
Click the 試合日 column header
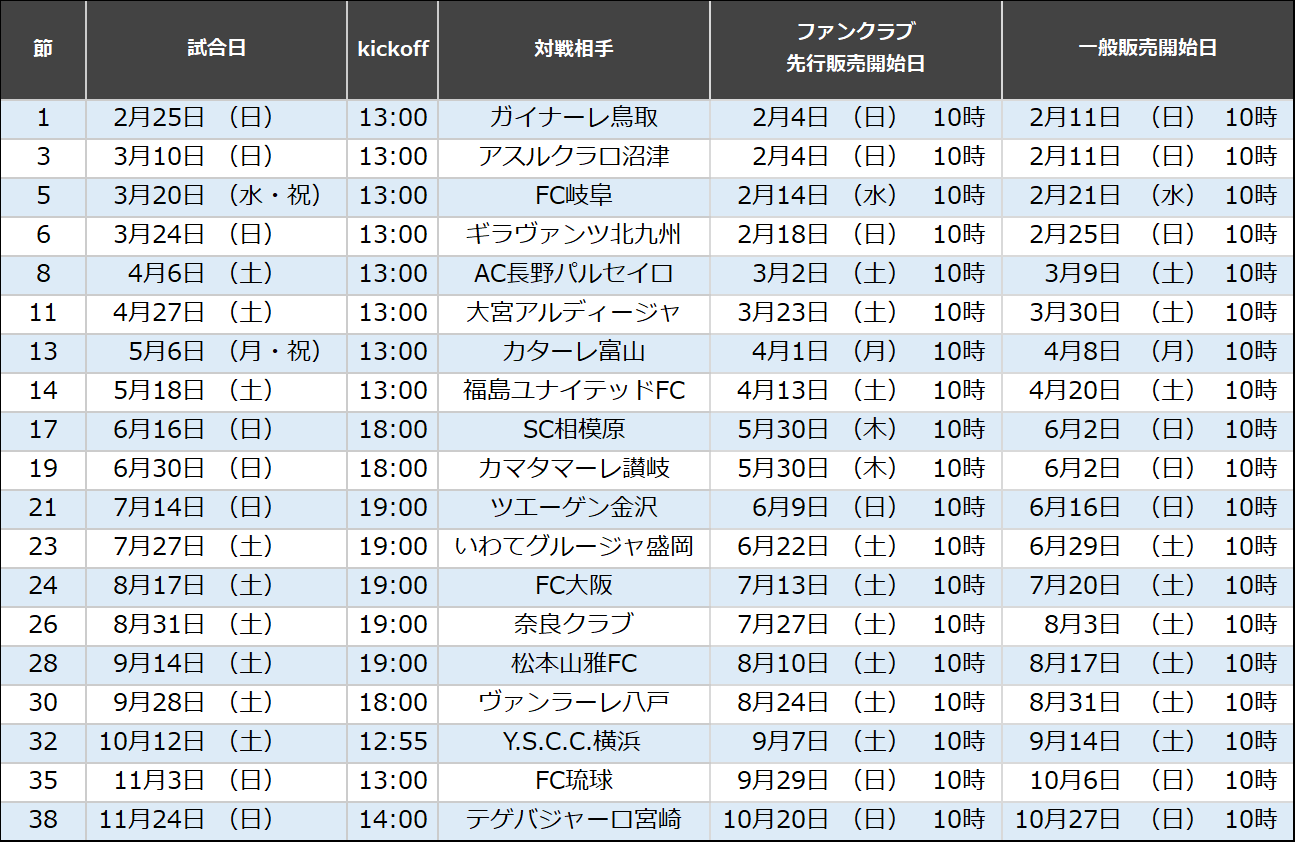[216, 49]
